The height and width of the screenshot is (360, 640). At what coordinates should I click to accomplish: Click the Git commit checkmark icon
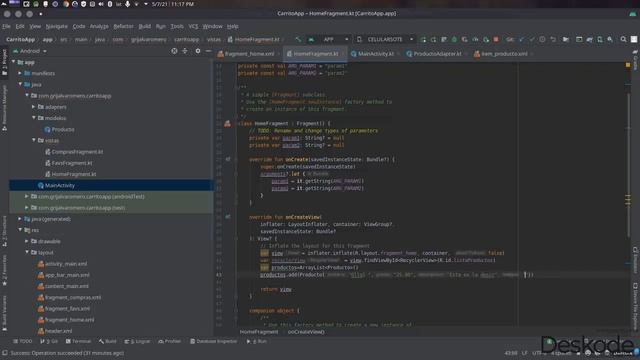click(531, 40)
